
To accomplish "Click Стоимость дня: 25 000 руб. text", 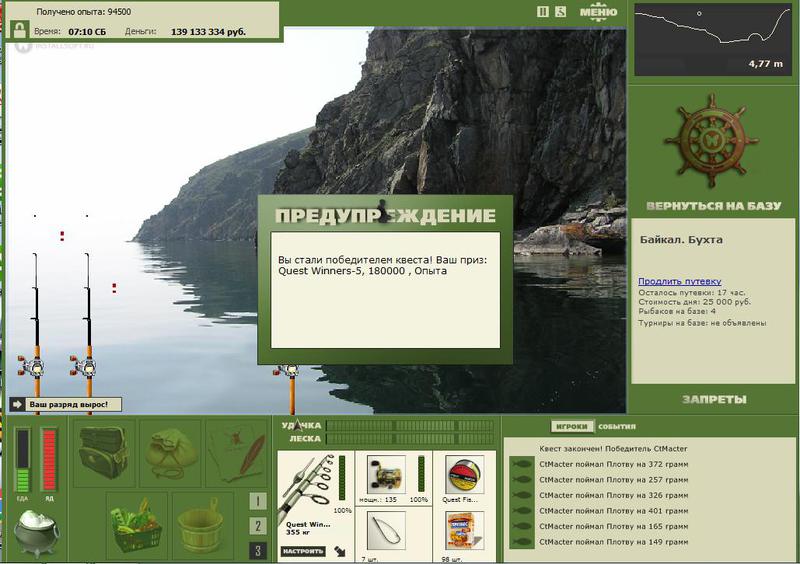I will tap(694, 302).
